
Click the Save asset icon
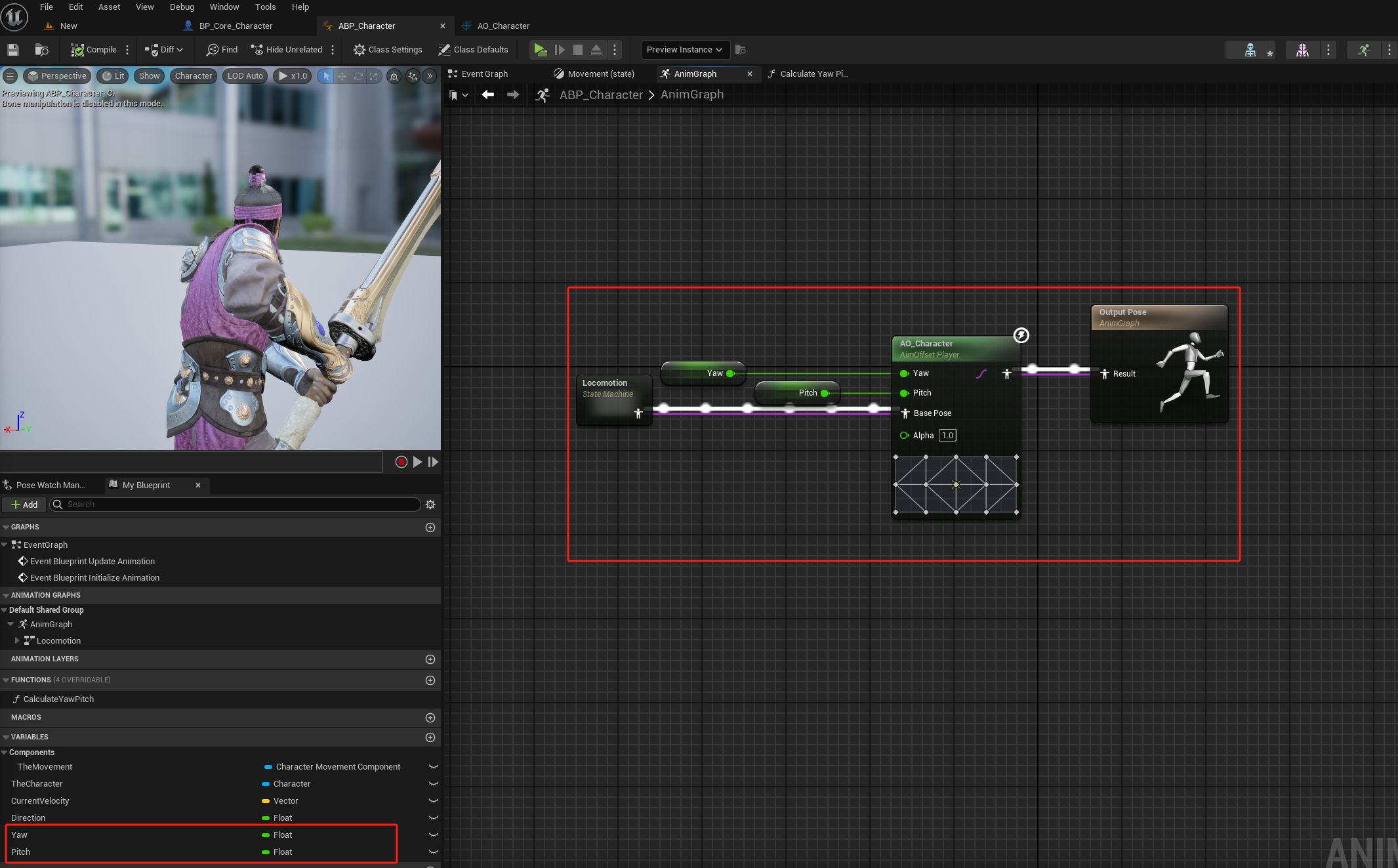click(x=13, y=50)
